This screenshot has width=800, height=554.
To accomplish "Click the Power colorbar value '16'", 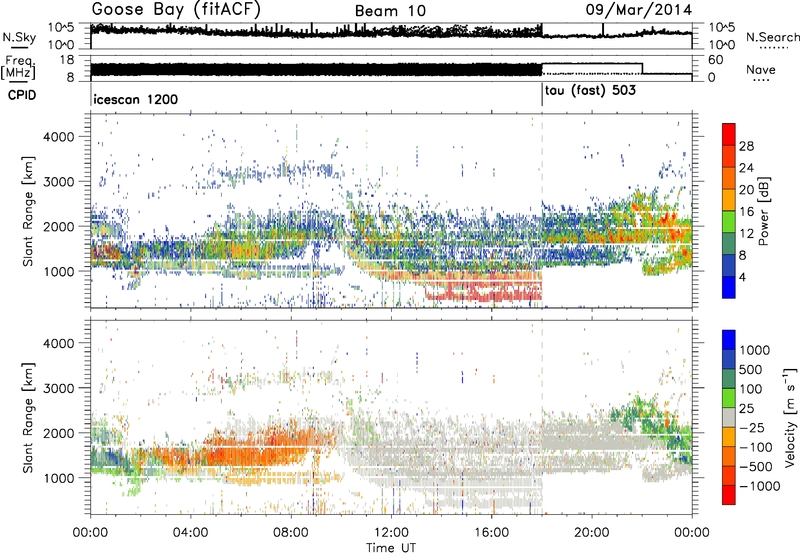I will click(746, 212).
